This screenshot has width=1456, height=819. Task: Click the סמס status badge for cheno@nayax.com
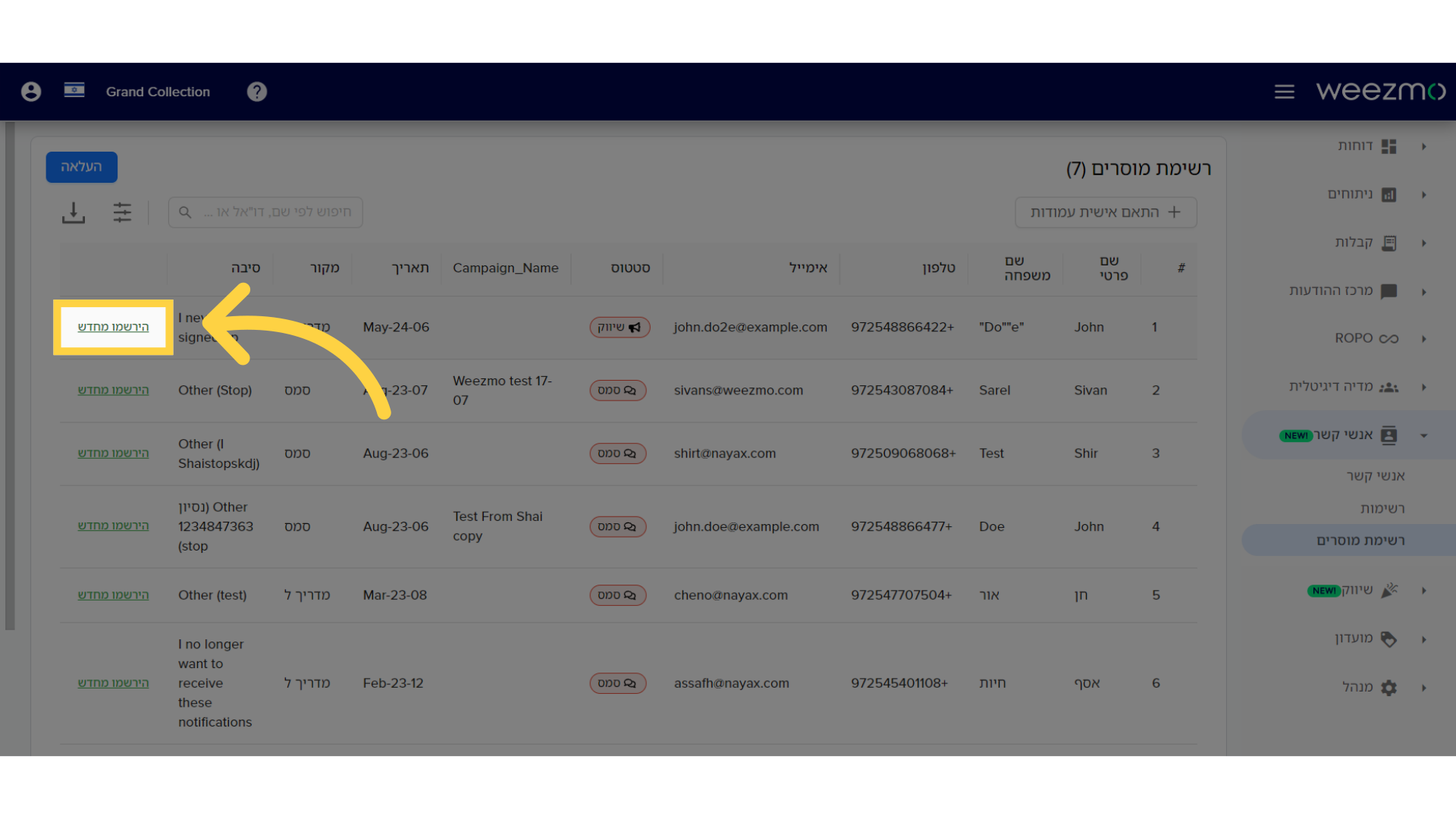(617, 595)
